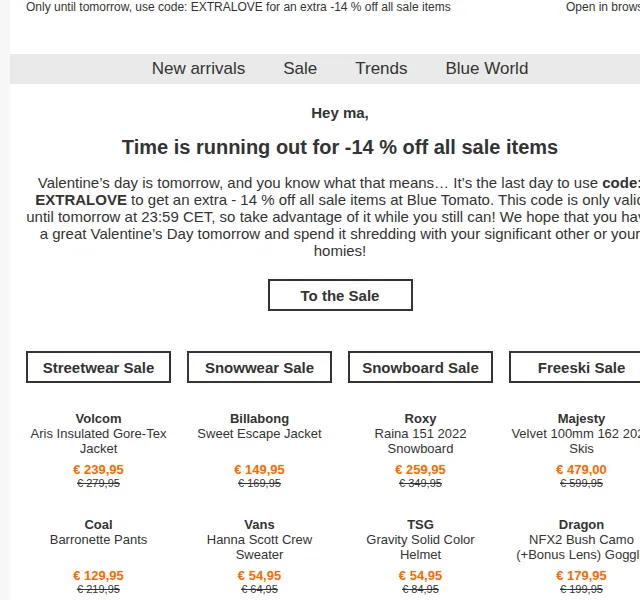Open Roxy Raina 151 2022 Snowboard

point(420,433)
